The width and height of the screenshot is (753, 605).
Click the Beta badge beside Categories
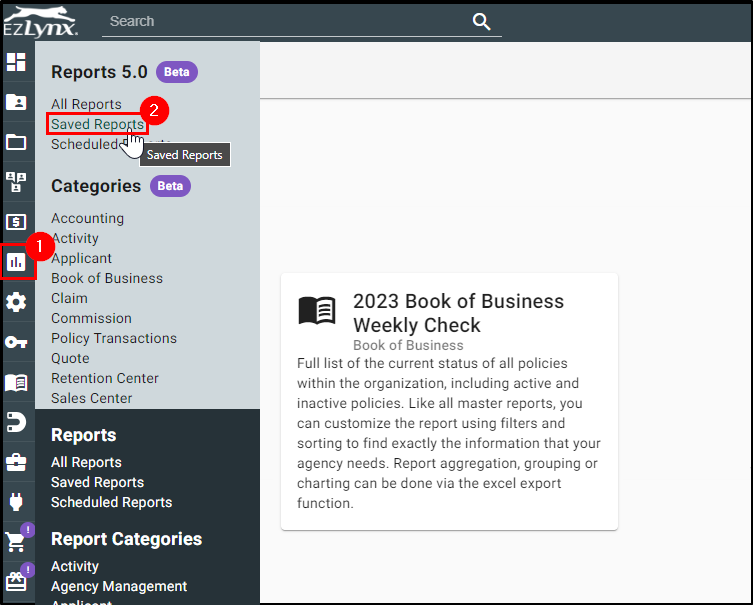pyautogui.click(x=170, y=186)
